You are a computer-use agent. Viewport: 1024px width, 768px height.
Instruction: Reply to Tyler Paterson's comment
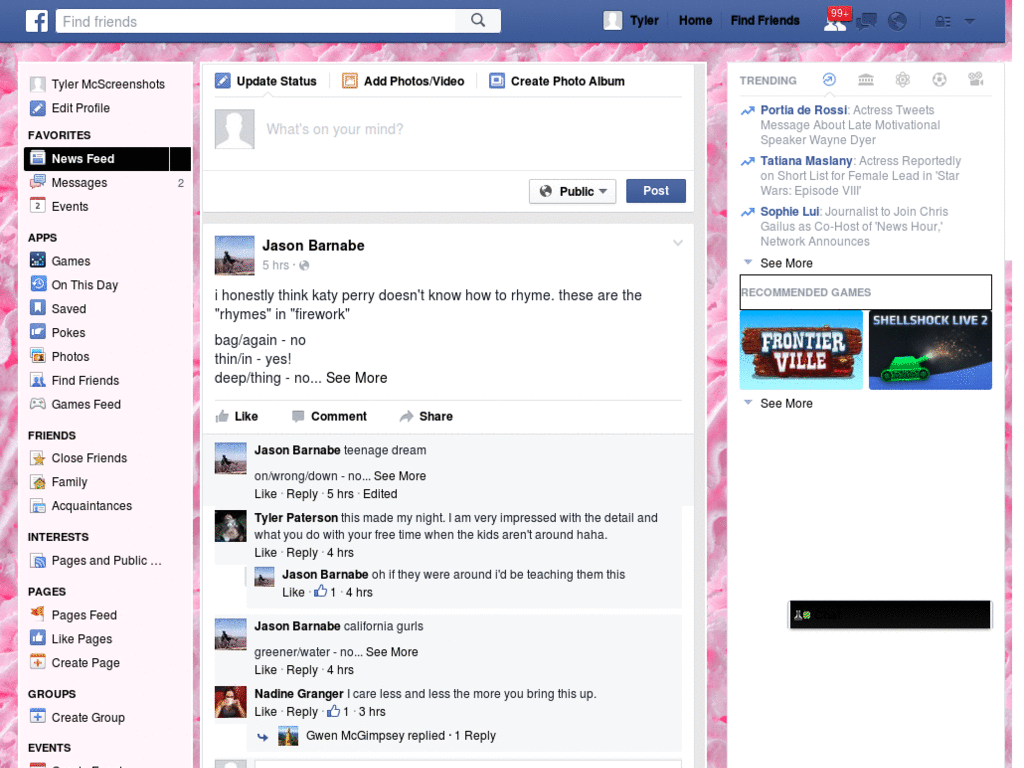(302, 552)
